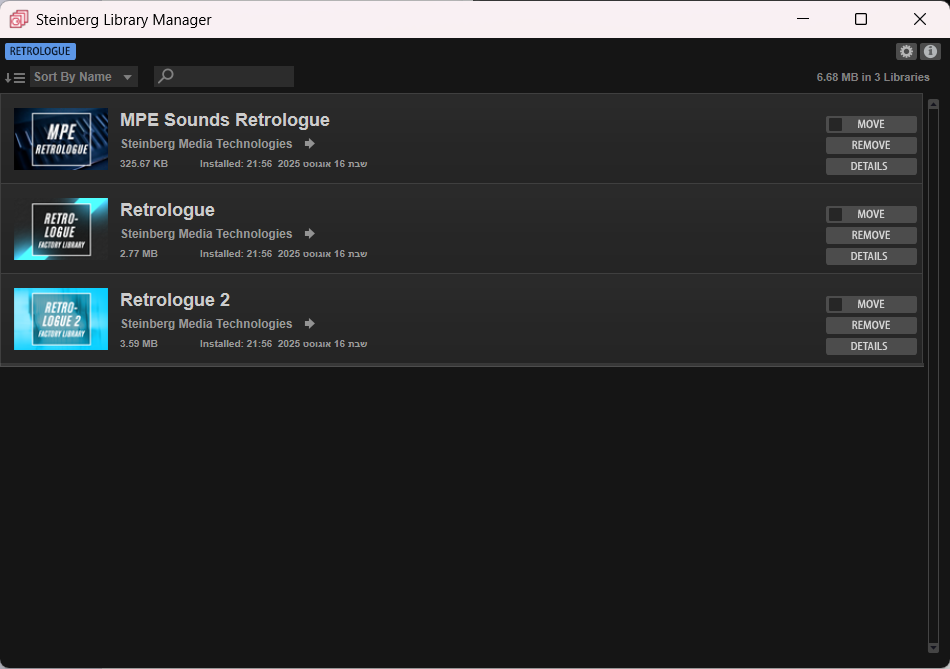Screen dimensions: 950x669
Task: Click the Retrologue Factory Library thumbnail
Action: 61,229
